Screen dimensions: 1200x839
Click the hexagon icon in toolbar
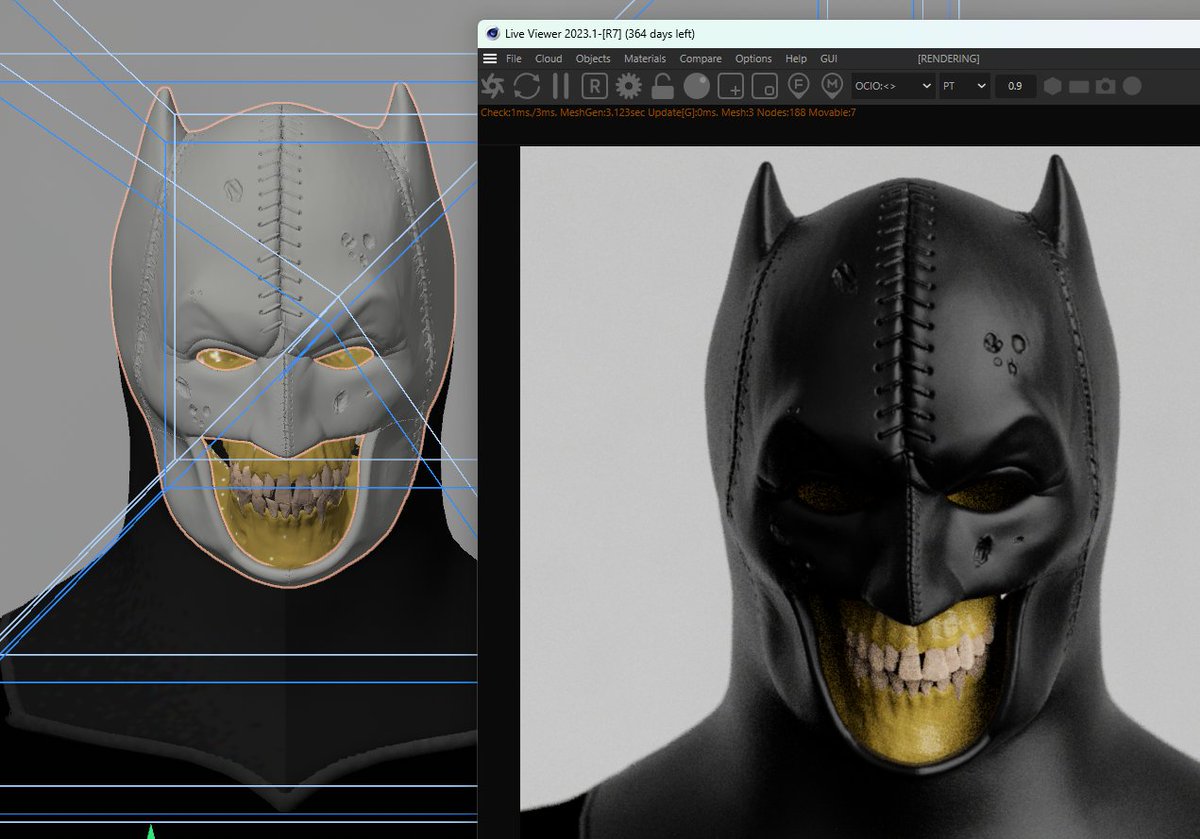point(1053,86)
